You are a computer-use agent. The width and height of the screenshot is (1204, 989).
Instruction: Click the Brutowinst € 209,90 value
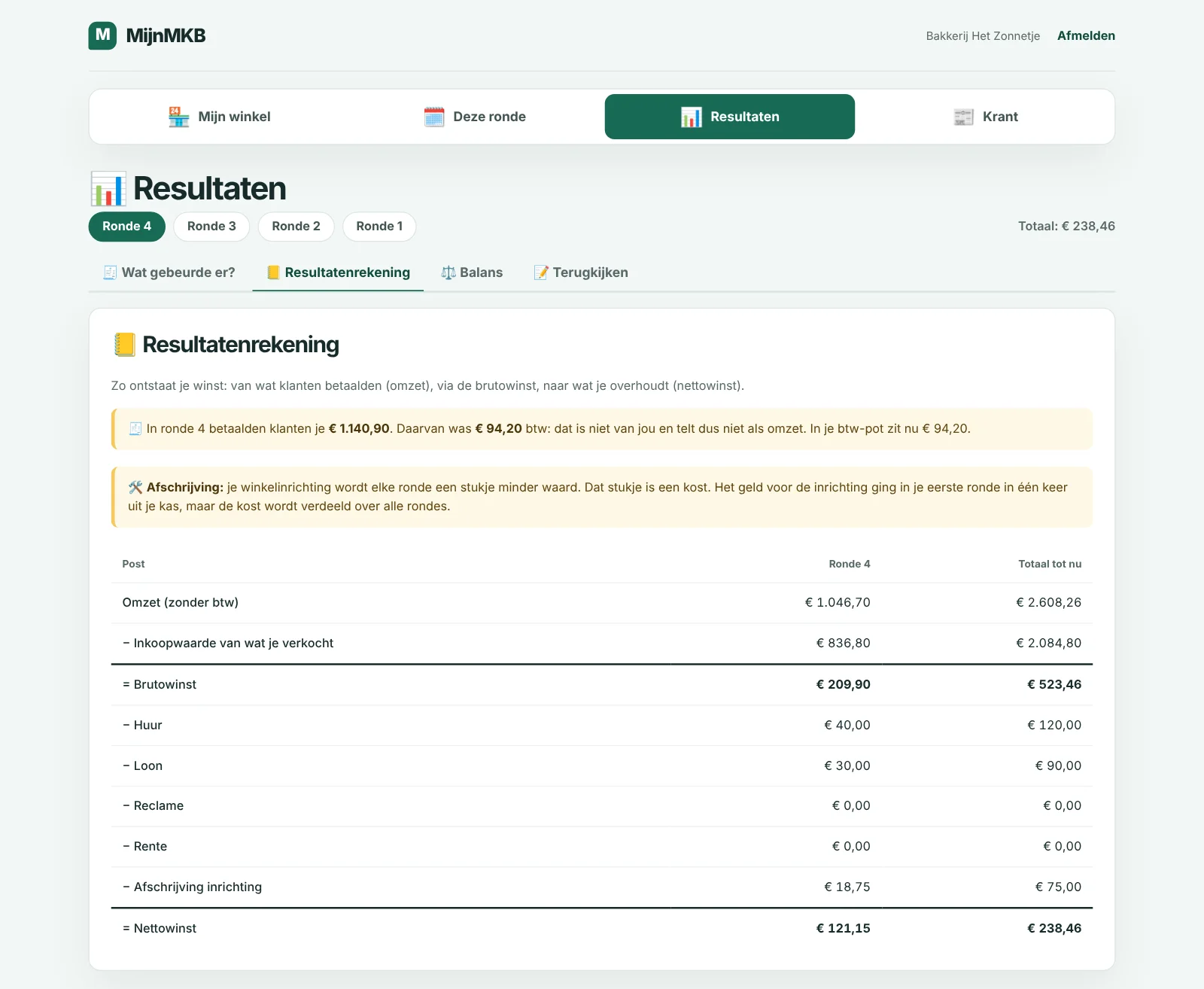point(844,684)
